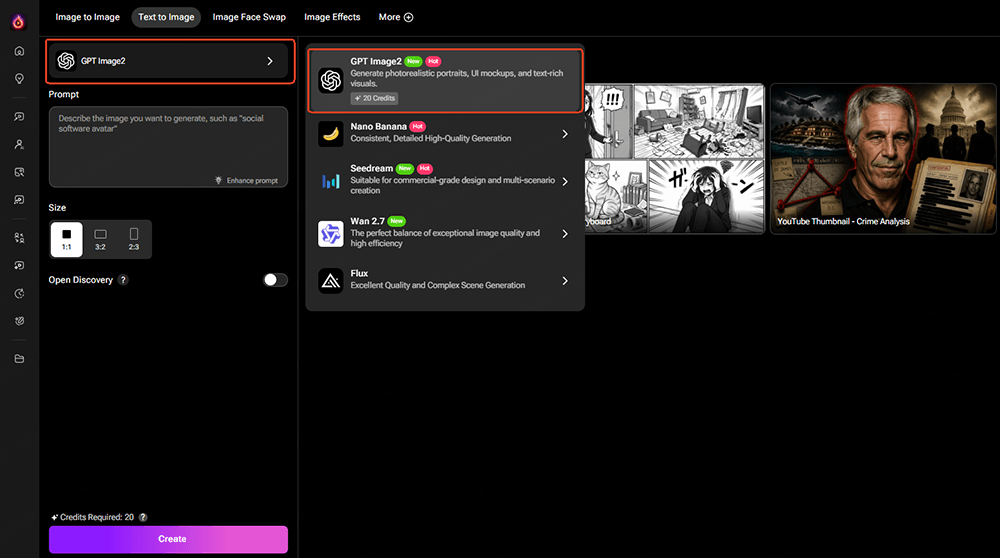The width and height of the screenshot is (1000, 558).
Task: Open the GPT Image2 model selector chevron
Action: 270,61
